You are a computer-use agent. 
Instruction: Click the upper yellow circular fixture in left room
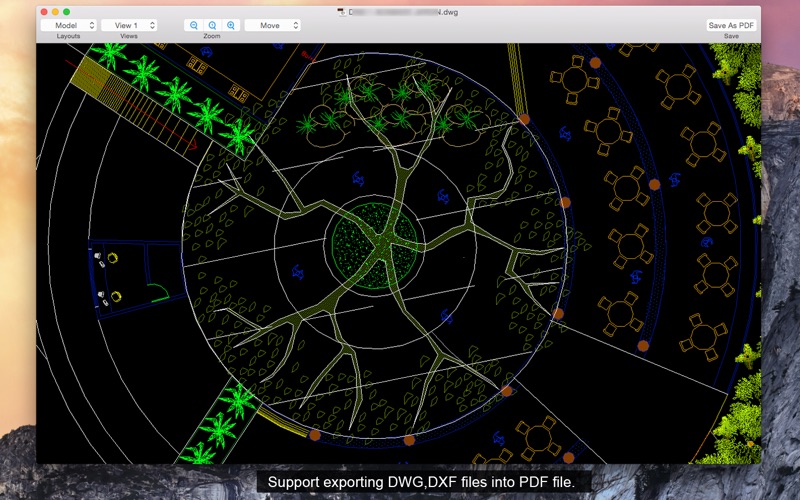pos(113,258)
